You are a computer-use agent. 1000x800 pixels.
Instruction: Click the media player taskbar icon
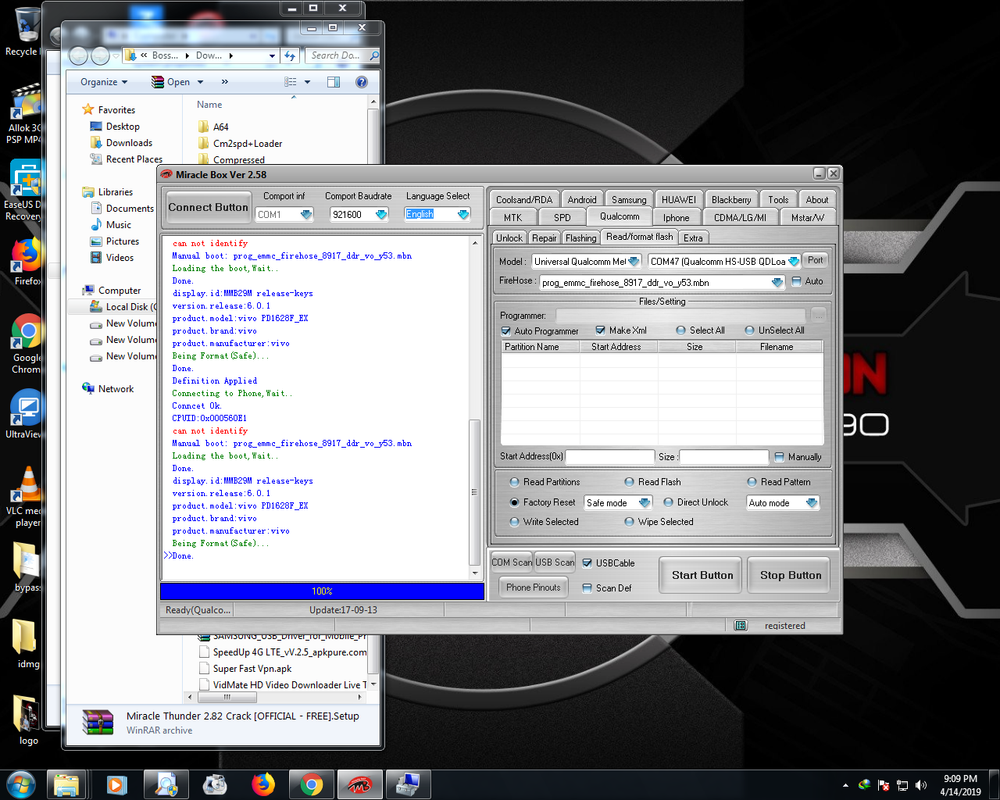116,784
